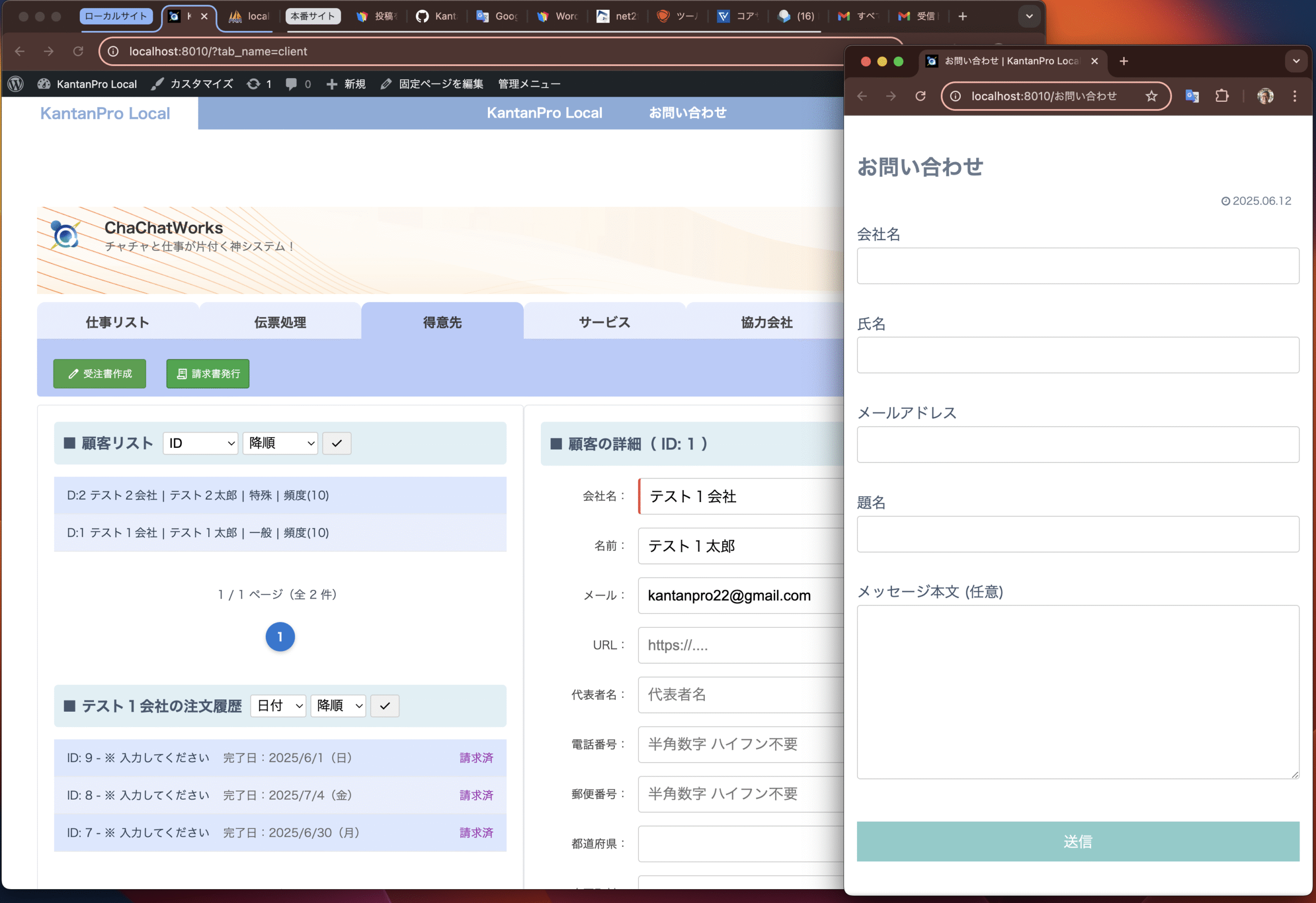Open the 日付 dropdown in 注文履歴

point(278,706)
